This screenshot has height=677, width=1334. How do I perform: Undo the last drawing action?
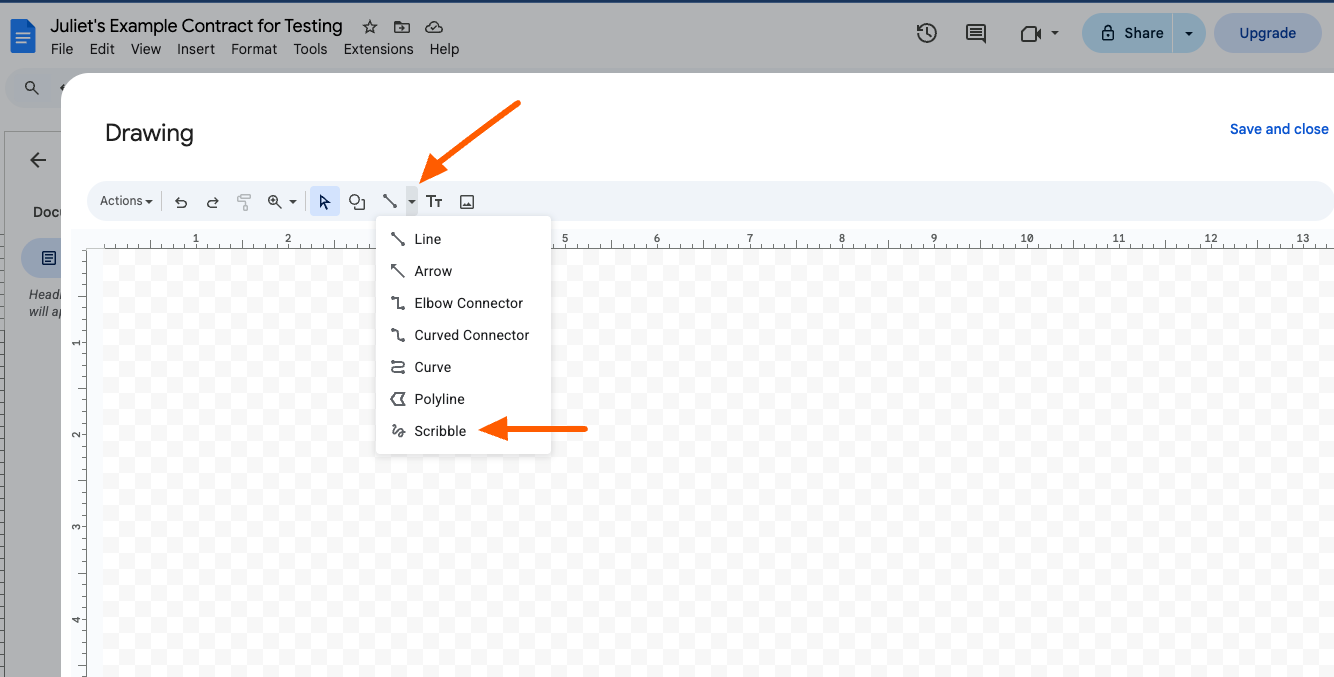tap(181, 201)
